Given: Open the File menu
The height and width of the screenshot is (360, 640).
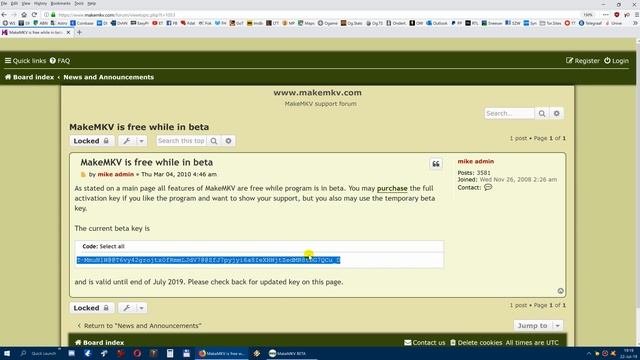Looking at the screenshot, I should point(4,3).
